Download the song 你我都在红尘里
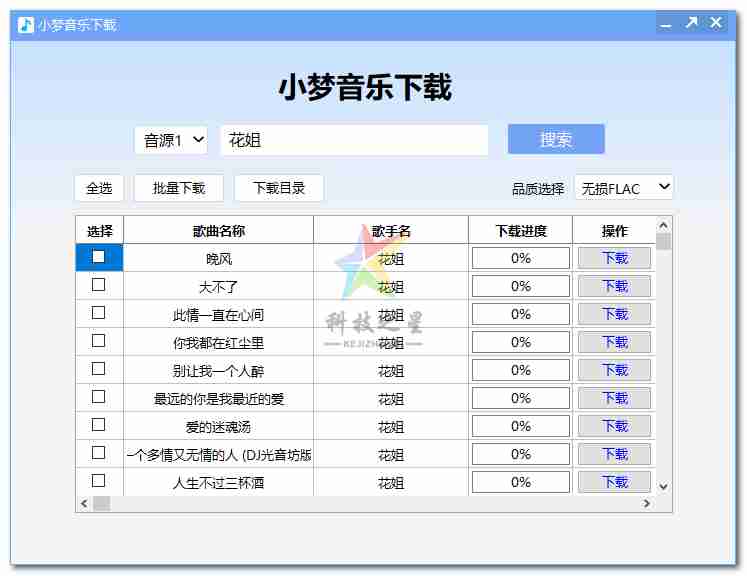Image resolution: width=747 pixels, height=576 pixels. (615, 343)
